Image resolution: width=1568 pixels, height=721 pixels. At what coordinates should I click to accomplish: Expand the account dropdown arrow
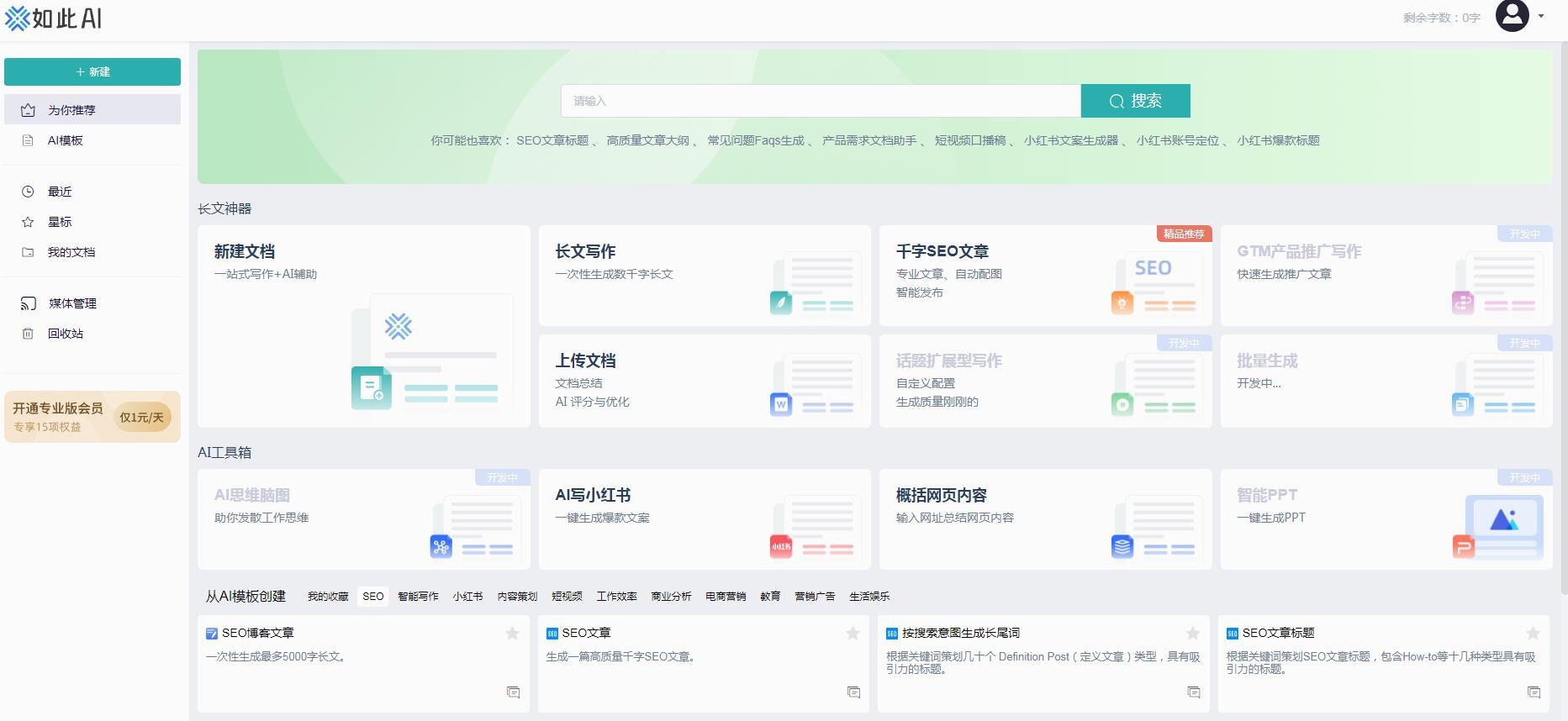pyautogui.click(x=1541, y=16)
